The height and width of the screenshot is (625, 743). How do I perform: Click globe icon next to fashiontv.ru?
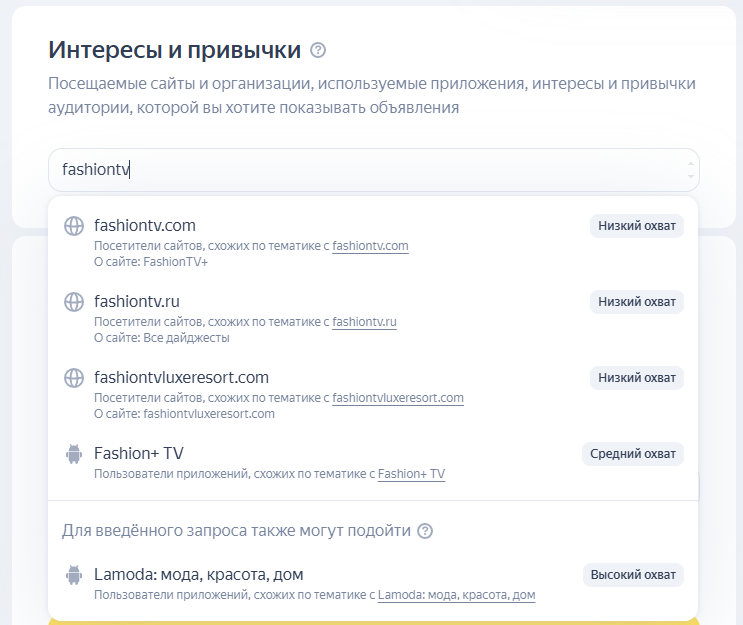click(x=74, y=302)
